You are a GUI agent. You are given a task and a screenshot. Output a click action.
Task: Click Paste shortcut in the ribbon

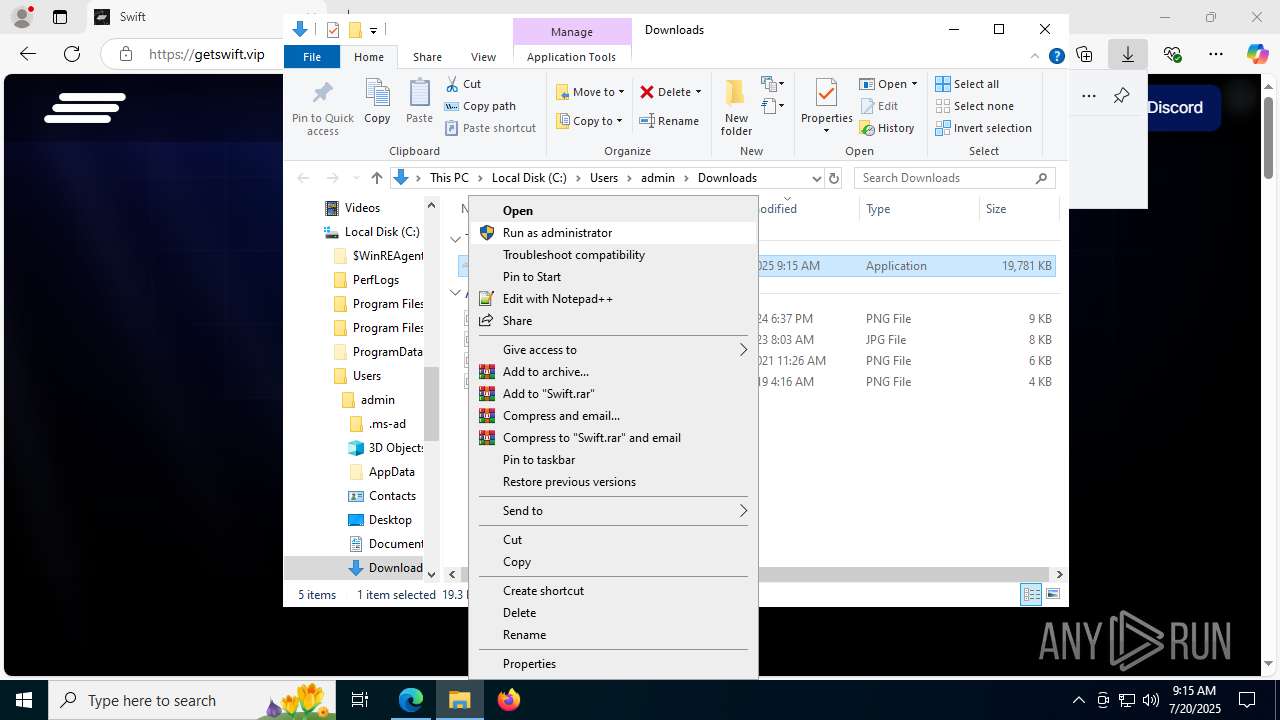point(490,128)
